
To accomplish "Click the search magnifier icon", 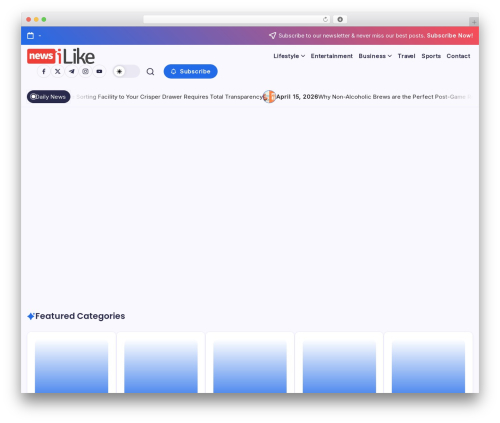I will pos(150,72).
